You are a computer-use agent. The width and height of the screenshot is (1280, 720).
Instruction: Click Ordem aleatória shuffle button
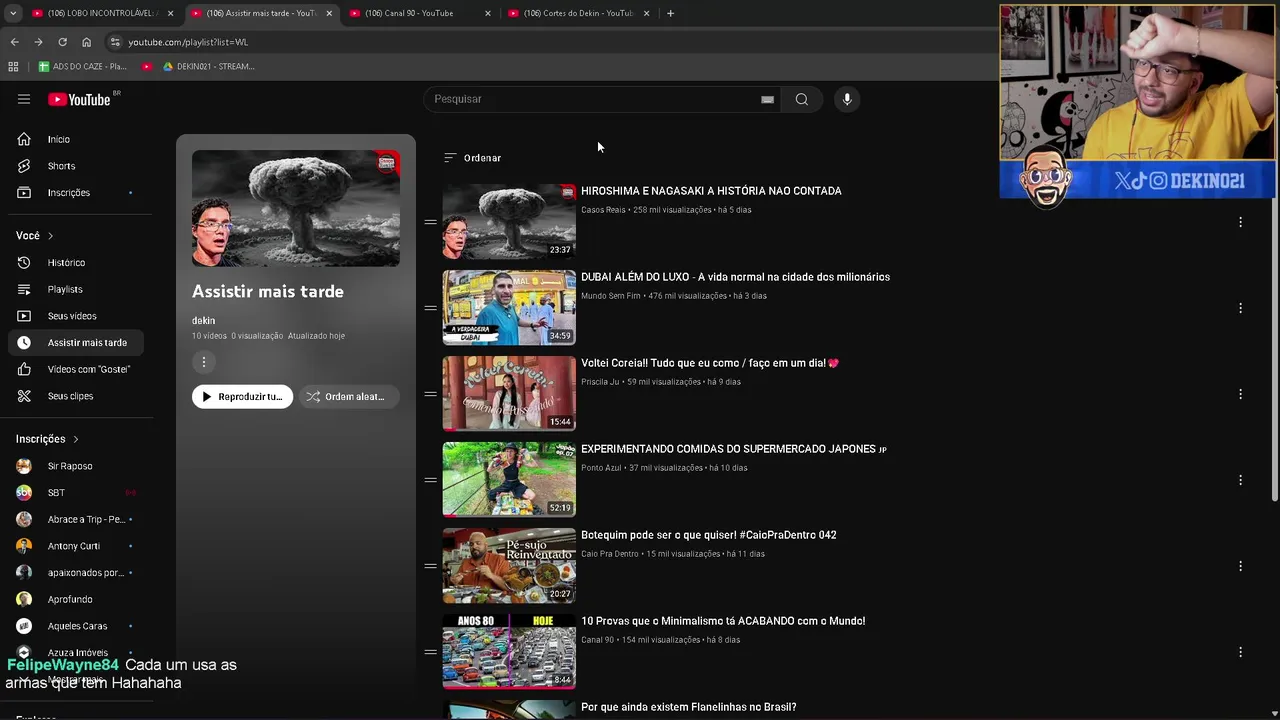[x=349, y=397]
